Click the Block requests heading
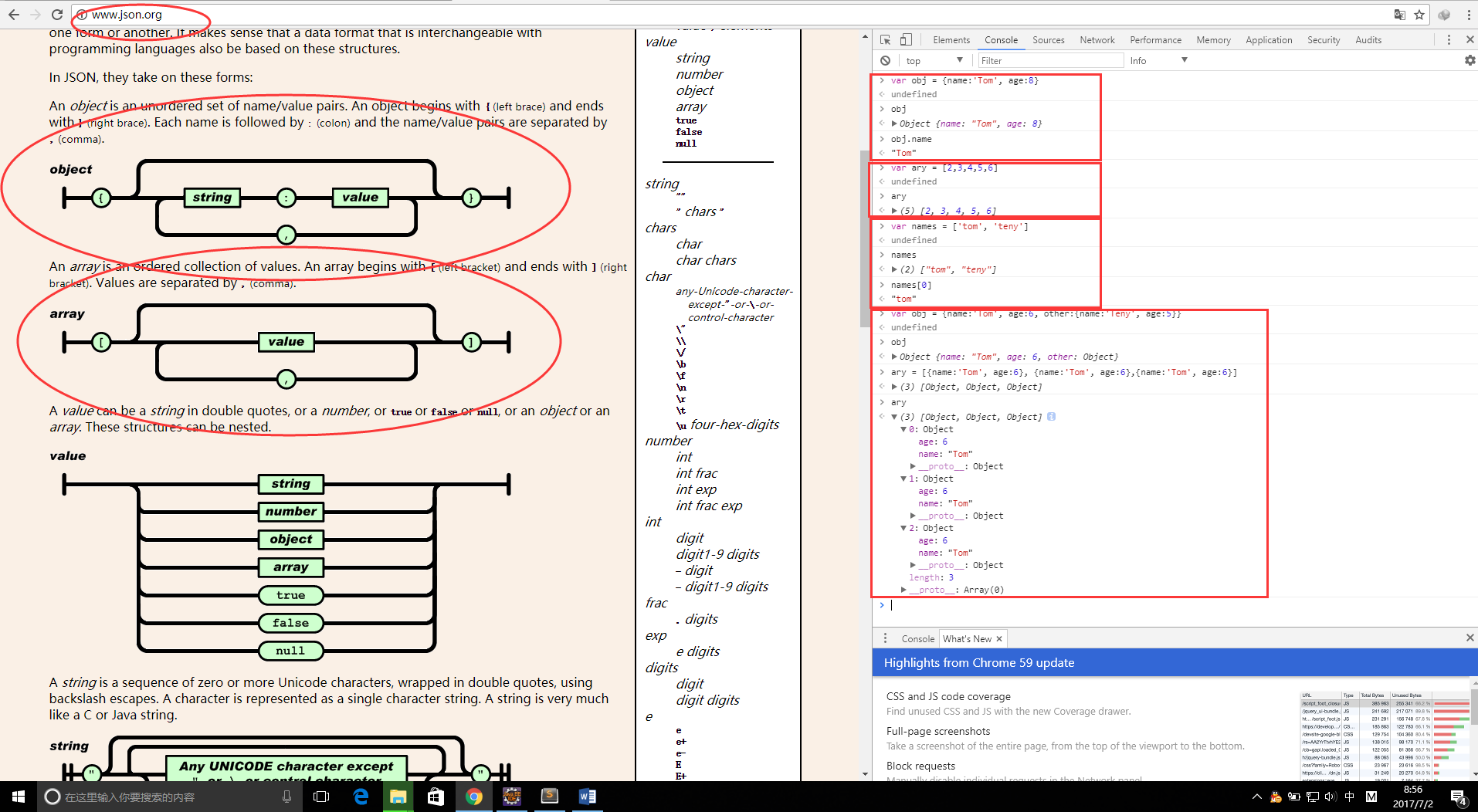The height and width of the screenshot is (812, 1478). click(920, 766)
